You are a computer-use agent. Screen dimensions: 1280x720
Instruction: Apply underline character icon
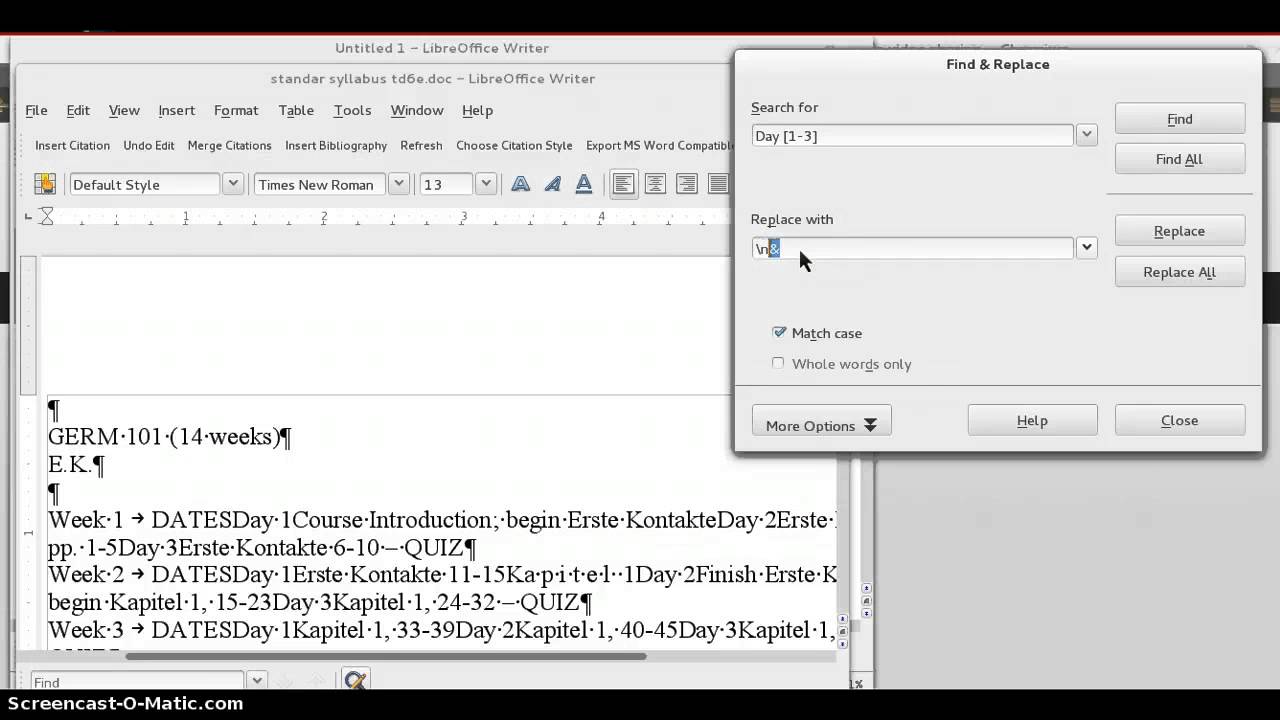tap(584, 184)
